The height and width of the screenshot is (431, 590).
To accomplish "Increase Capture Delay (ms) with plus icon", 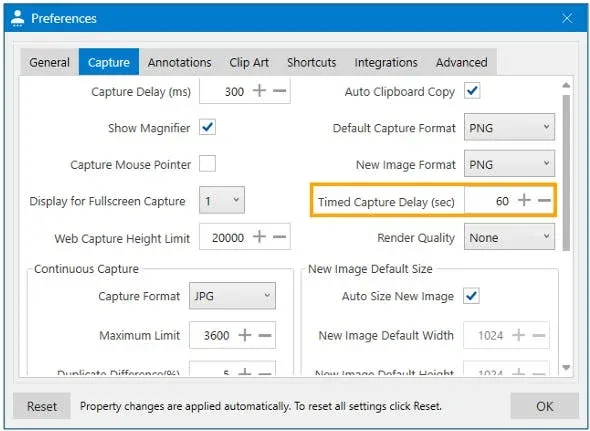I will coord(259,91).
